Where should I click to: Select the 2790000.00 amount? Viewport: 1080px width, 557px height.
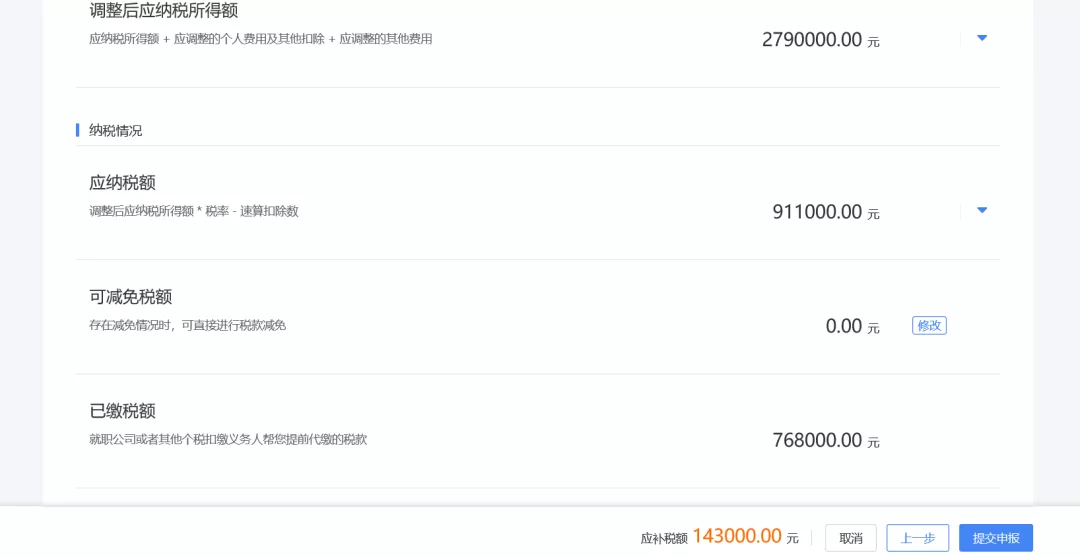[811, 40]
